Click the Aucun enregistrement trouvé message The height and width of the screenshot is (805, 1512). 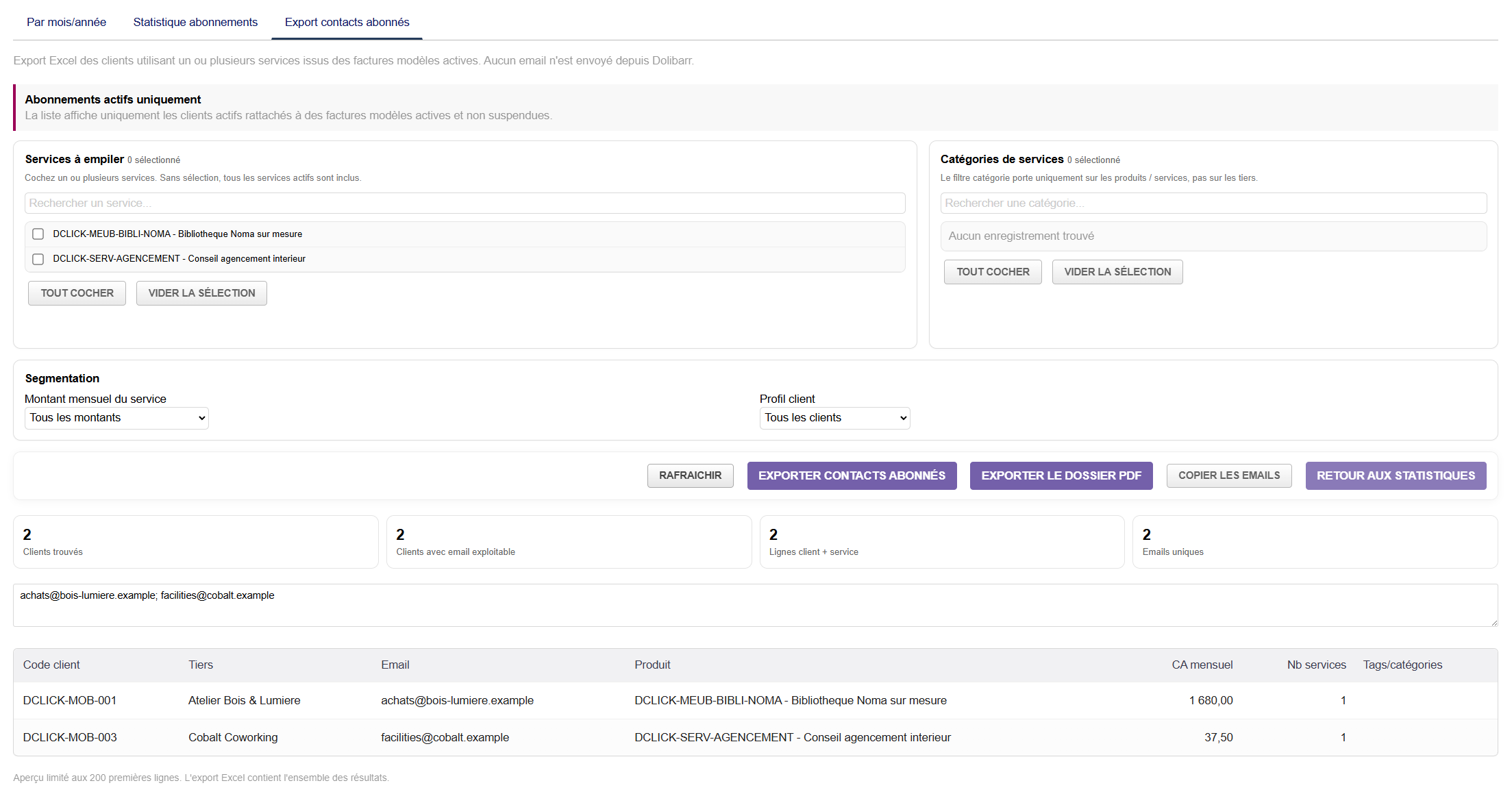[x=1021, y=236]
